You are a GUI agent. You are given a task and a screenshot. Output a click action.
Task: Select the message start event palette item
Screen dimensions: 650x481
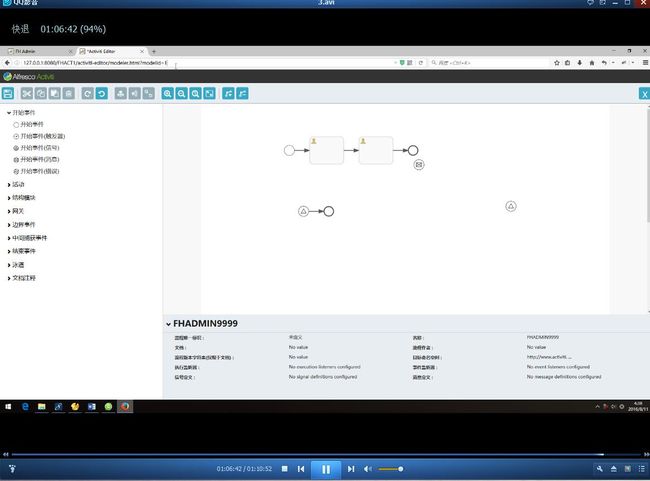[36, 159]
